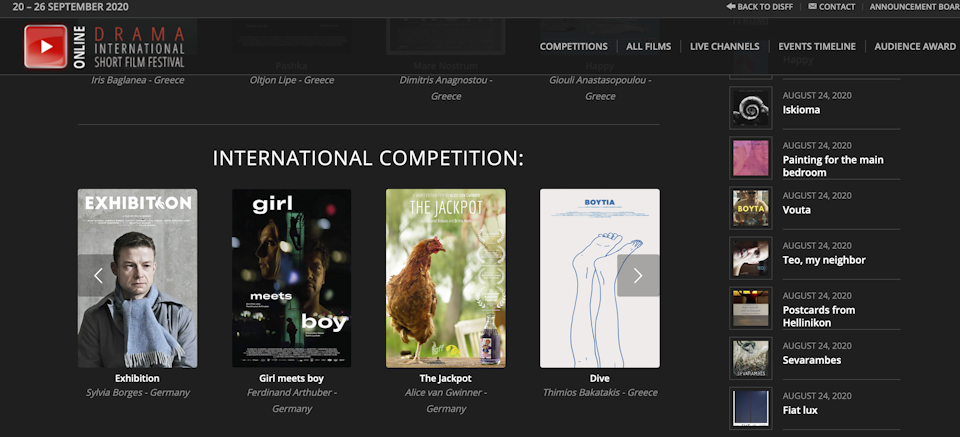The image size is (960, 437).
Task: Open the Happy sidebar link
Action: coord(798,60)
